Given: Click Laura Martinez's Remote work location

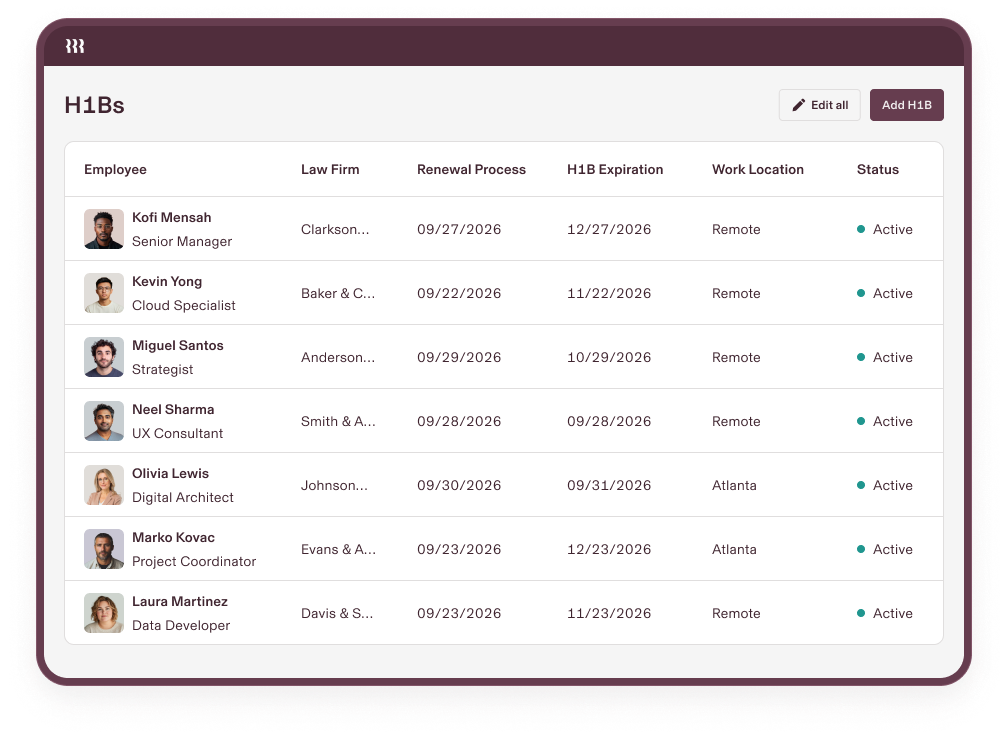Looking at the screenshot, I should pos(736,613).
